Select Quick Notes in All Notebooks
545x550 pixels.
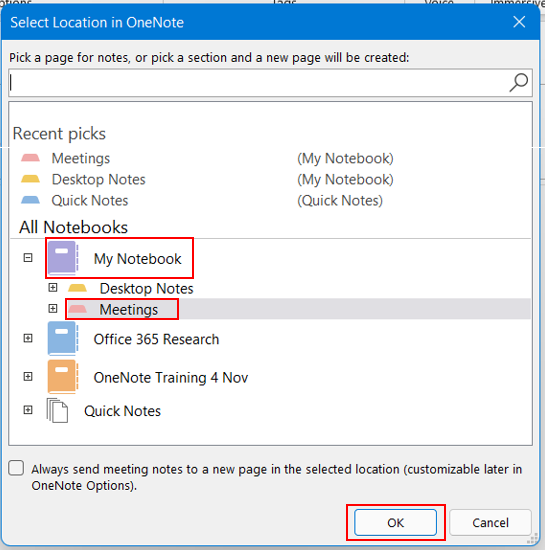point(122,411)
